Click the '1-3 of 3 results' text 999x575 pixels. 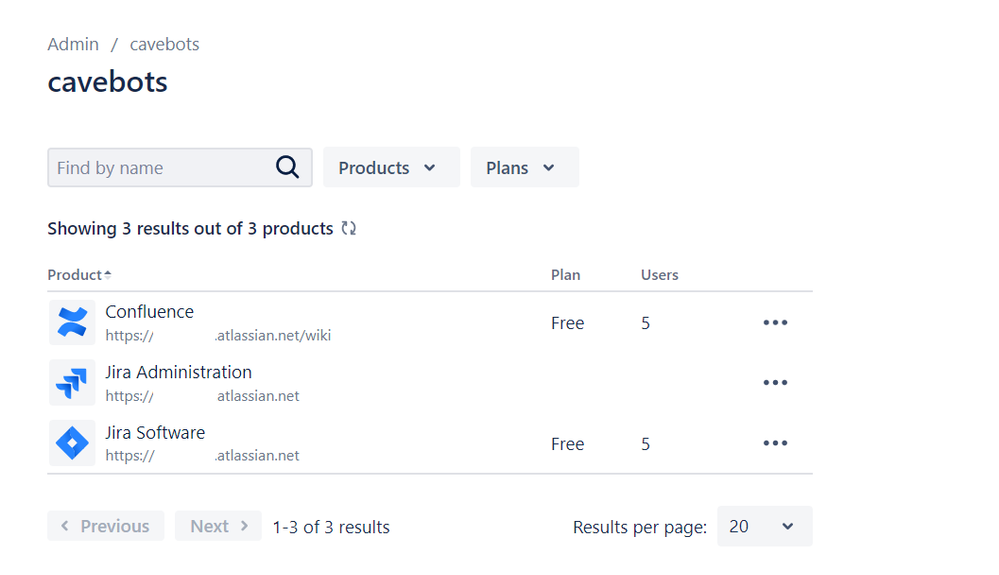(331, 527)
